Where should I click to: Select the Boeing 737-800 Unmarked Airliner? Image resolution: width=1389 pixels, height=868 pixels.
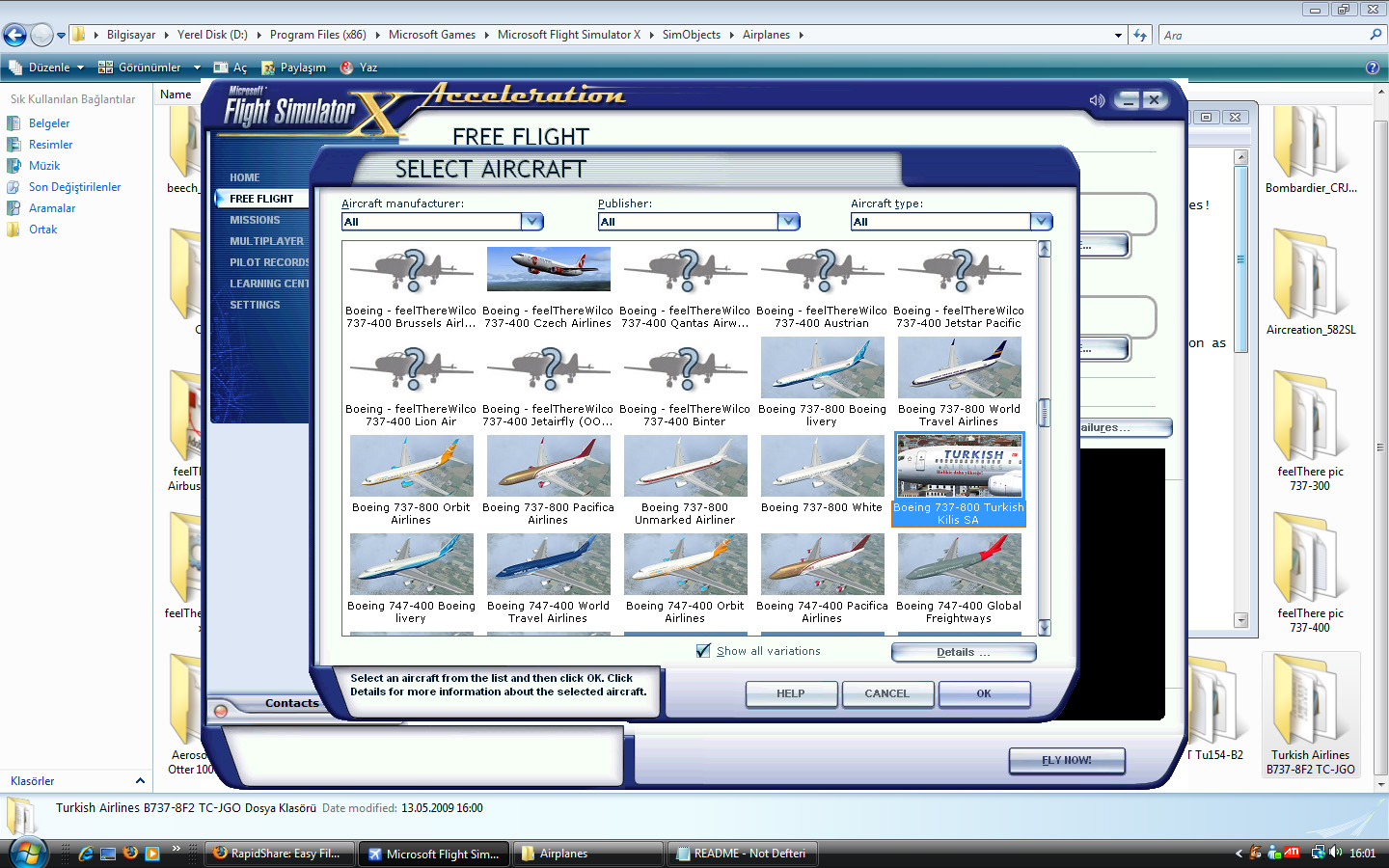[685, 466]
